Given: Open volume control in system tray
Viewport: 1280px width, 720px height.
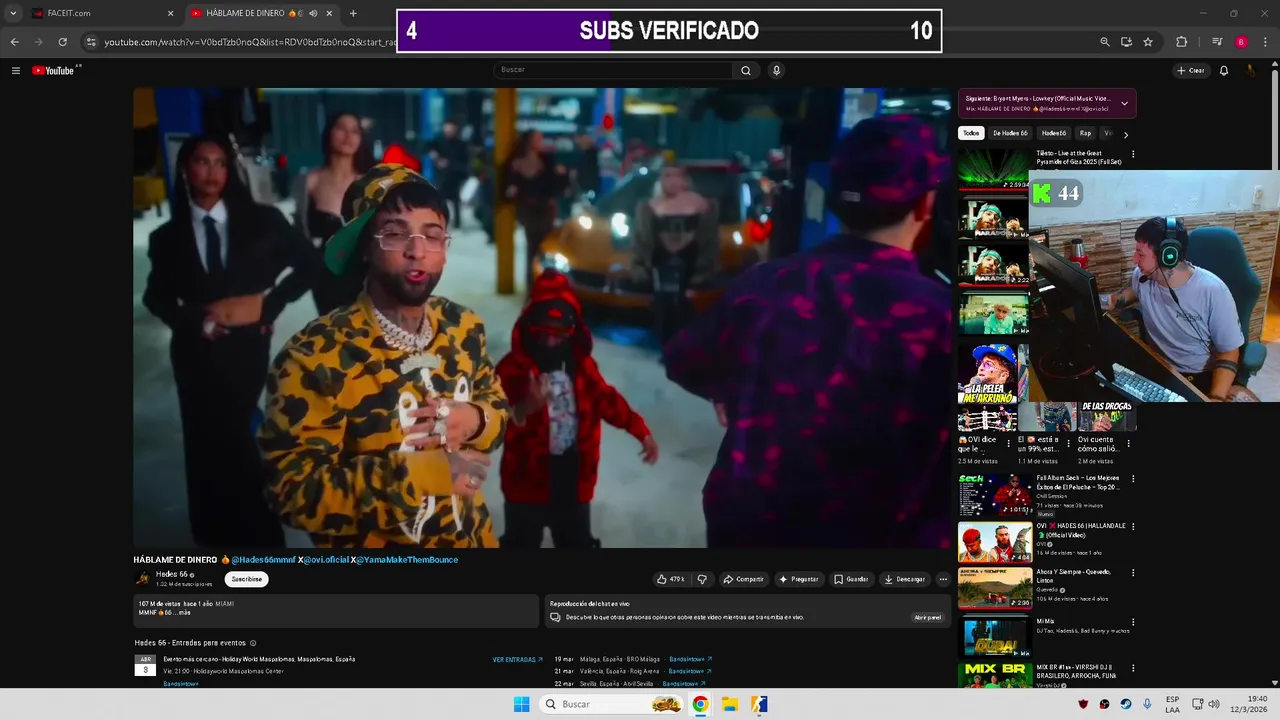Looking at the screenshot, I should tap(1213, 704).
